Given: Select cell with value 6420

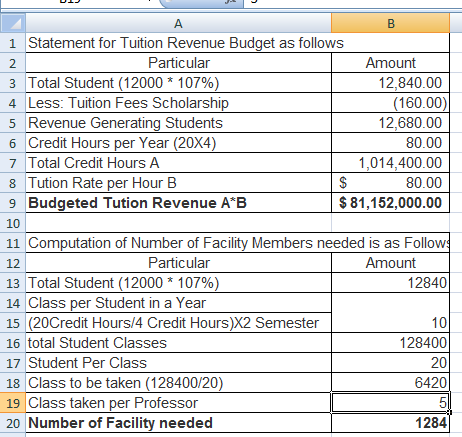Looking at the screenshot, I should (390, 383).
